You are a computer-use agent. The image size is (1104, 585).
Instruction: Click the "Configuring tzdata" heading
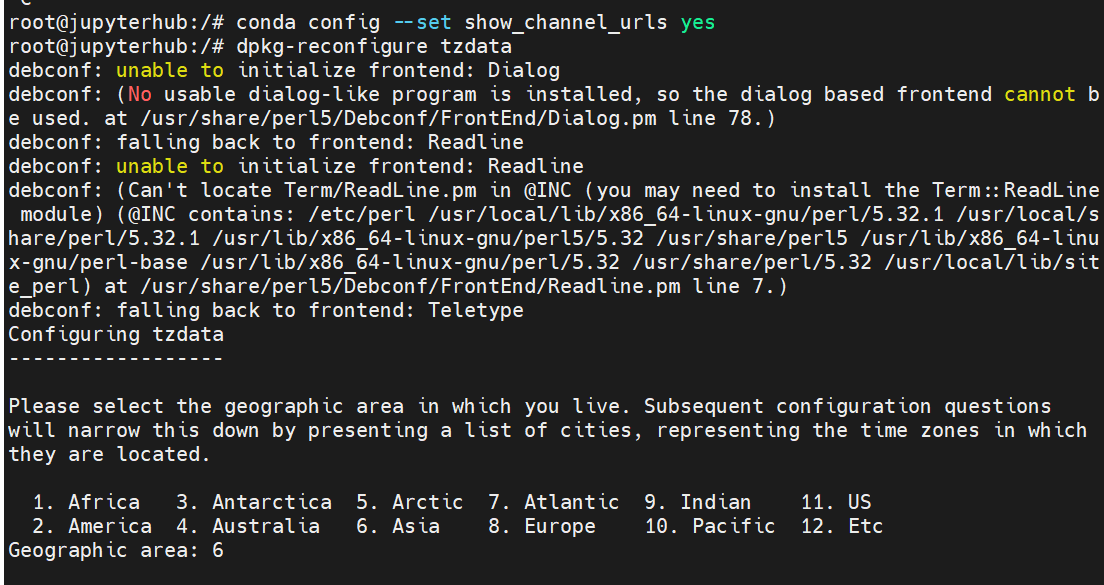[x=116, y=334]
